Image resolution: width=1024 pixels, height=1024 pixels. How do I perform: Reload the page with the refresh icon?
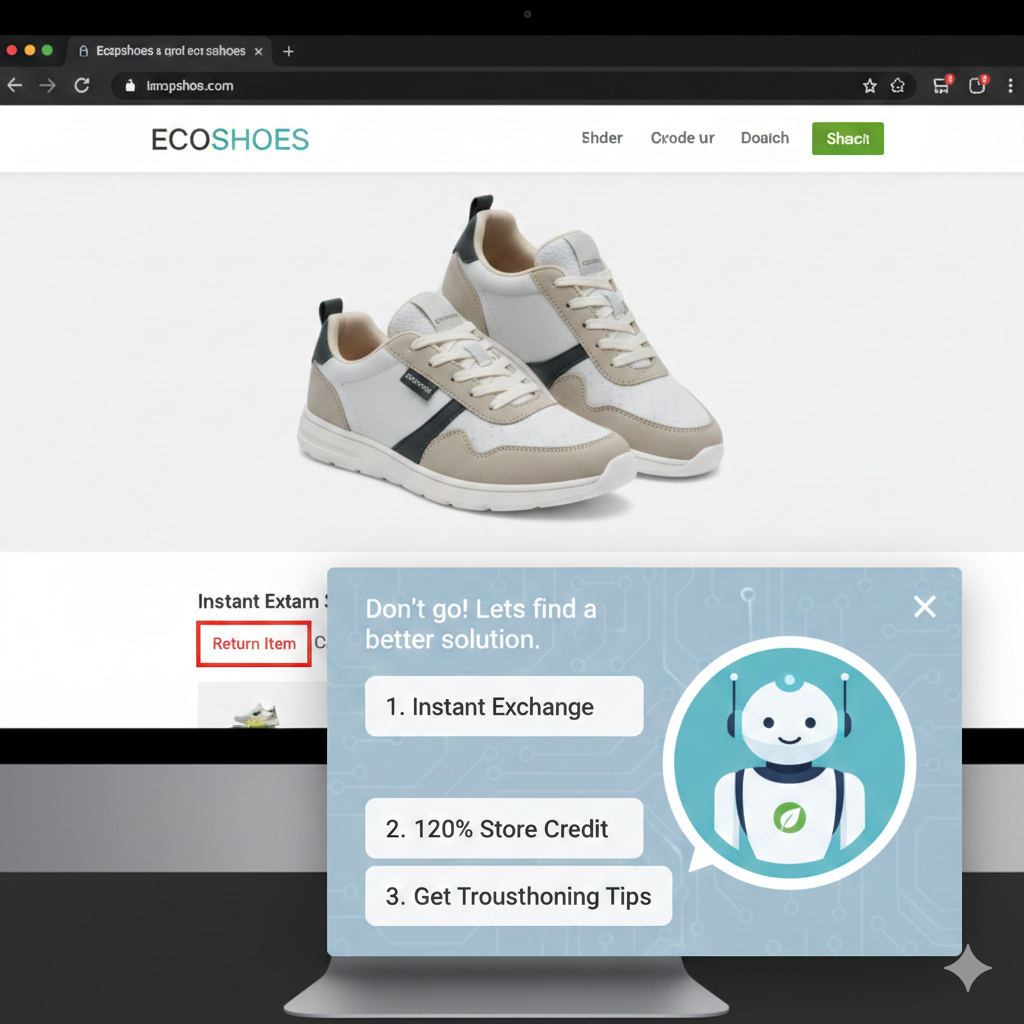82,85
